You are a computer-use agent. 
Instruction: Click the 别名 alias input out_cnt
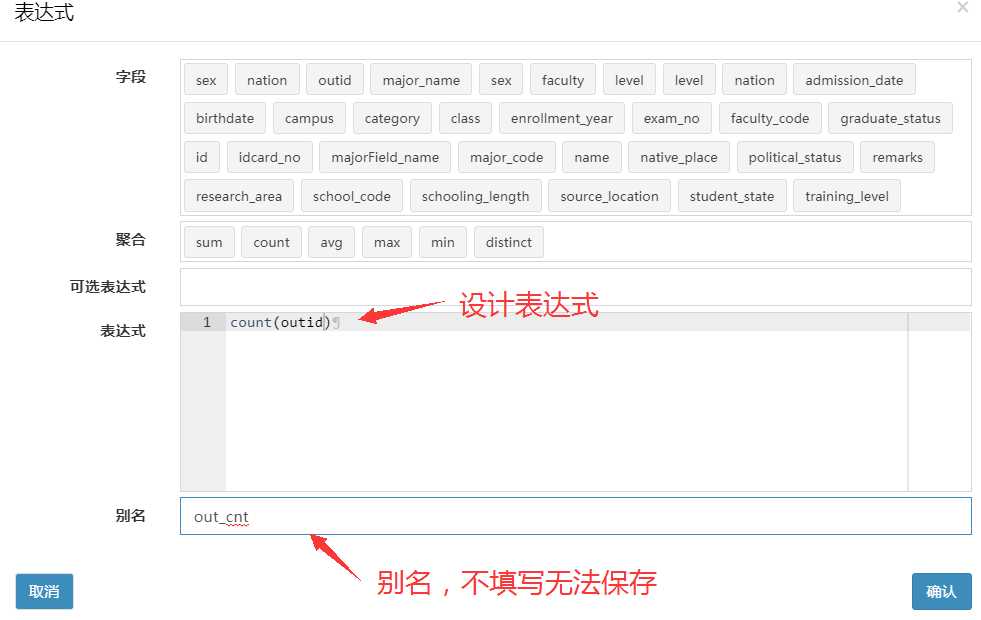(576, 516)
